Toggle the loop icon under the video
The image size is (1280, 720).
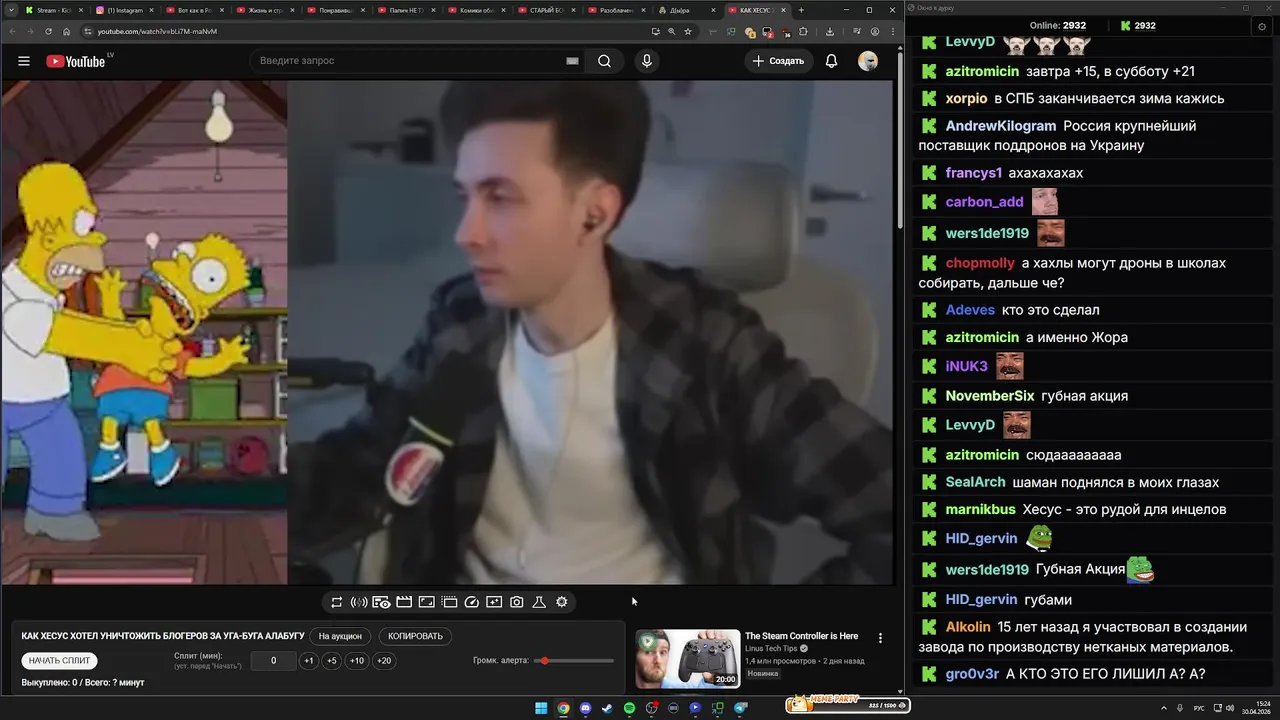pyautogui.click(x=336, y=602)
